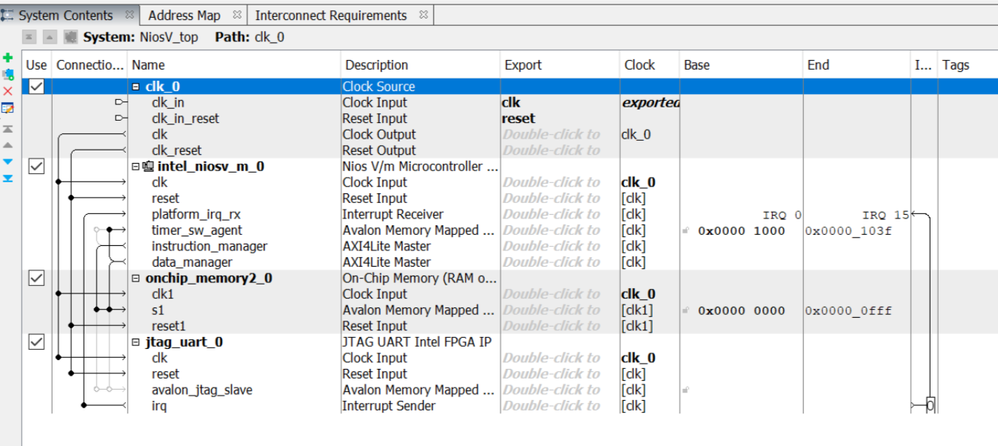
Task: Uncheck Use checkbox for intel_niosv_m_0
Action: [36, 166]
